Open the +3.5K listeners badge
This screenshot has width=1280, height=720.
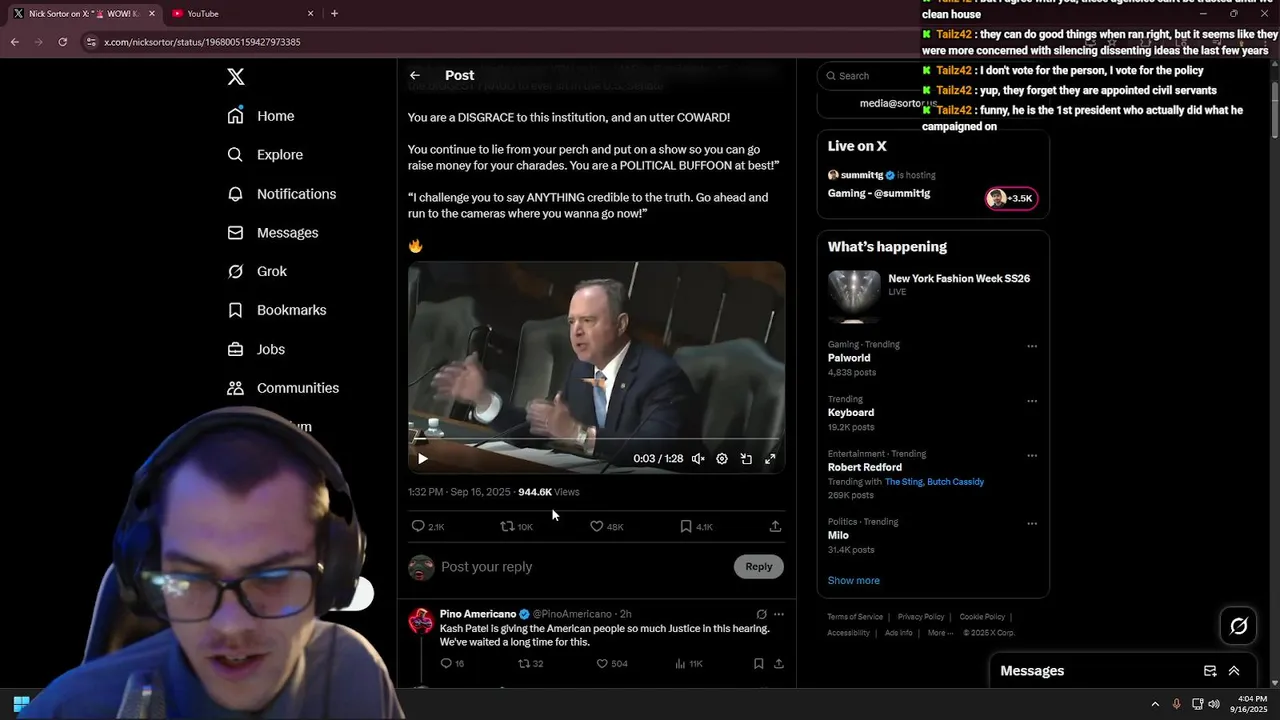click(1012, 198)
